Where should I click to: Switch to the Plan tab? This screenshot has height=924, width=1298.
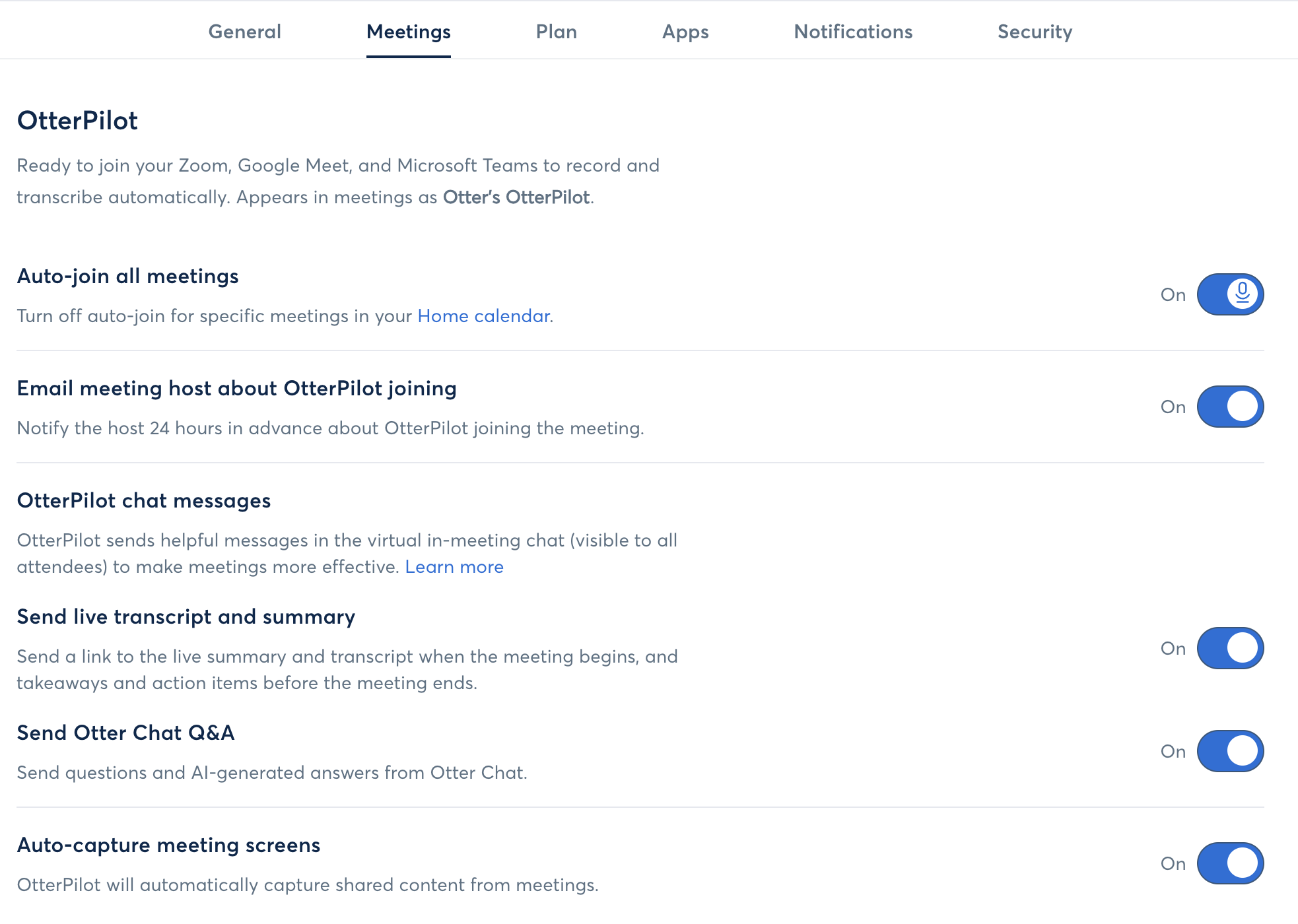[557, 32]
